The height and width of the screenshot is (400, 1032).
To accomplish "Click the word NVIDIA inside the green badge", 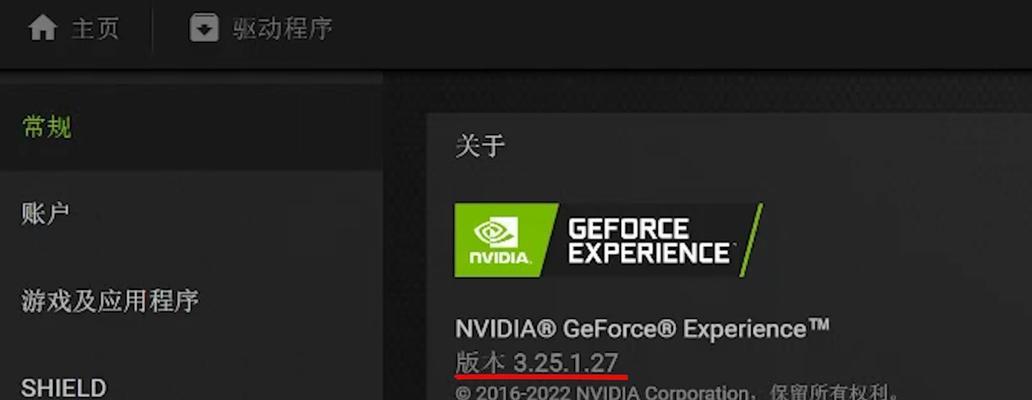I will (500, 257).
